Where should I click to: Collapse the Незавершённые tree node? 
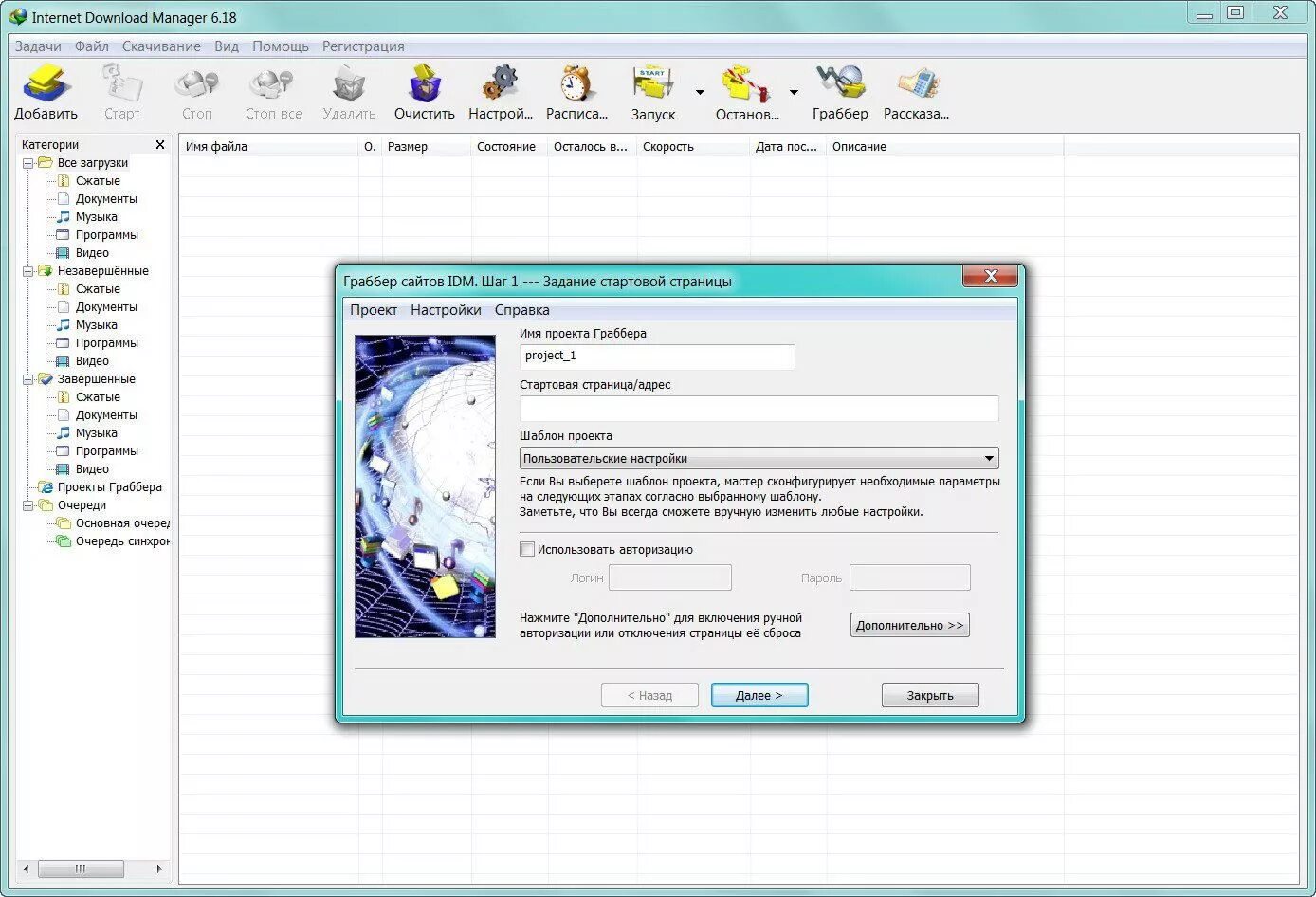pyautogui.click(x=27, y=271)
